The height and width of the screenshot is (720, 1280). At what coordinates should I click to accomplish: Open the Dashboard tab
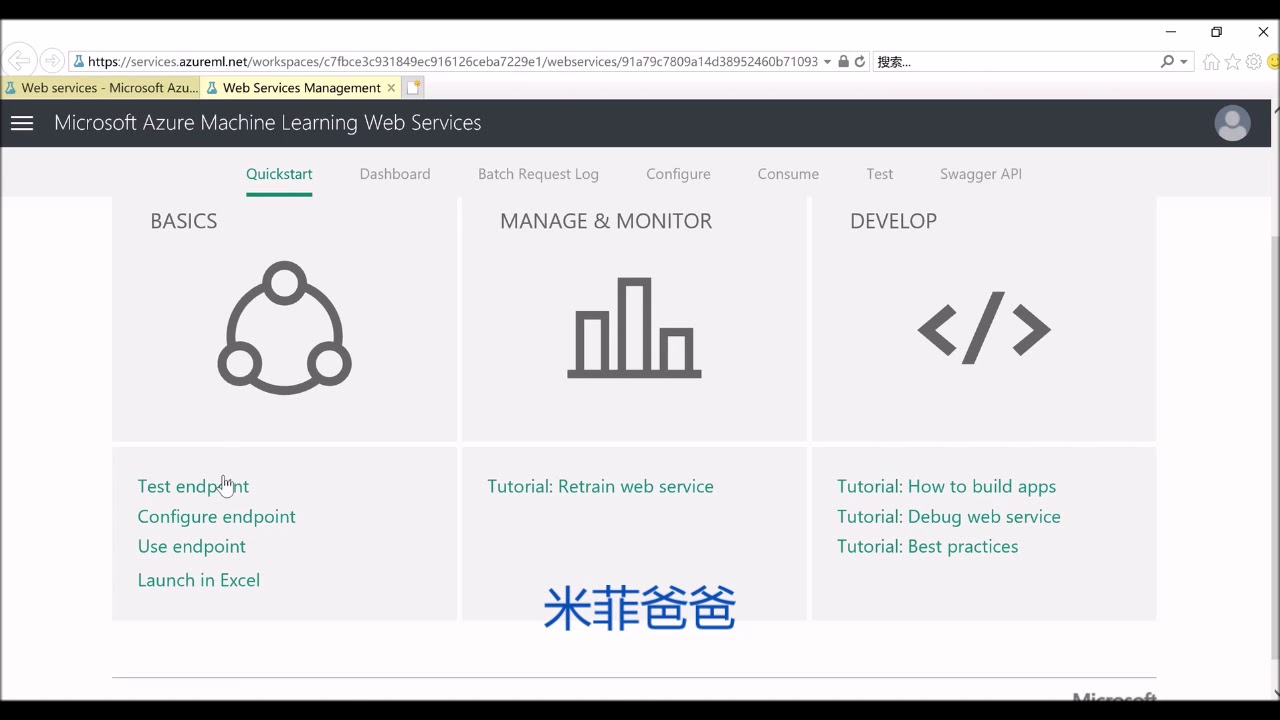[395, 174]
